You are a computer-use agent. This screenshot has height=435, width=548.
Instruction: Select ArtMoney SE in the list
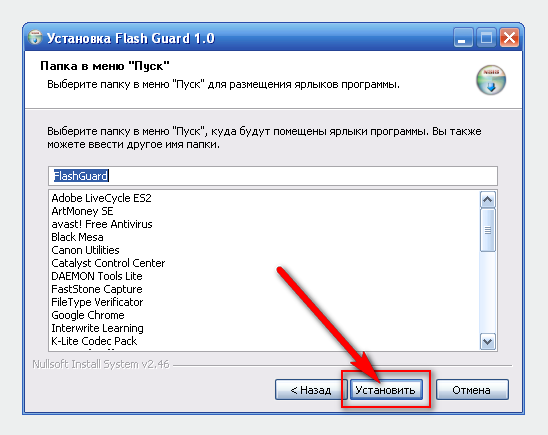pyautogui.click(x=82, y=211)
